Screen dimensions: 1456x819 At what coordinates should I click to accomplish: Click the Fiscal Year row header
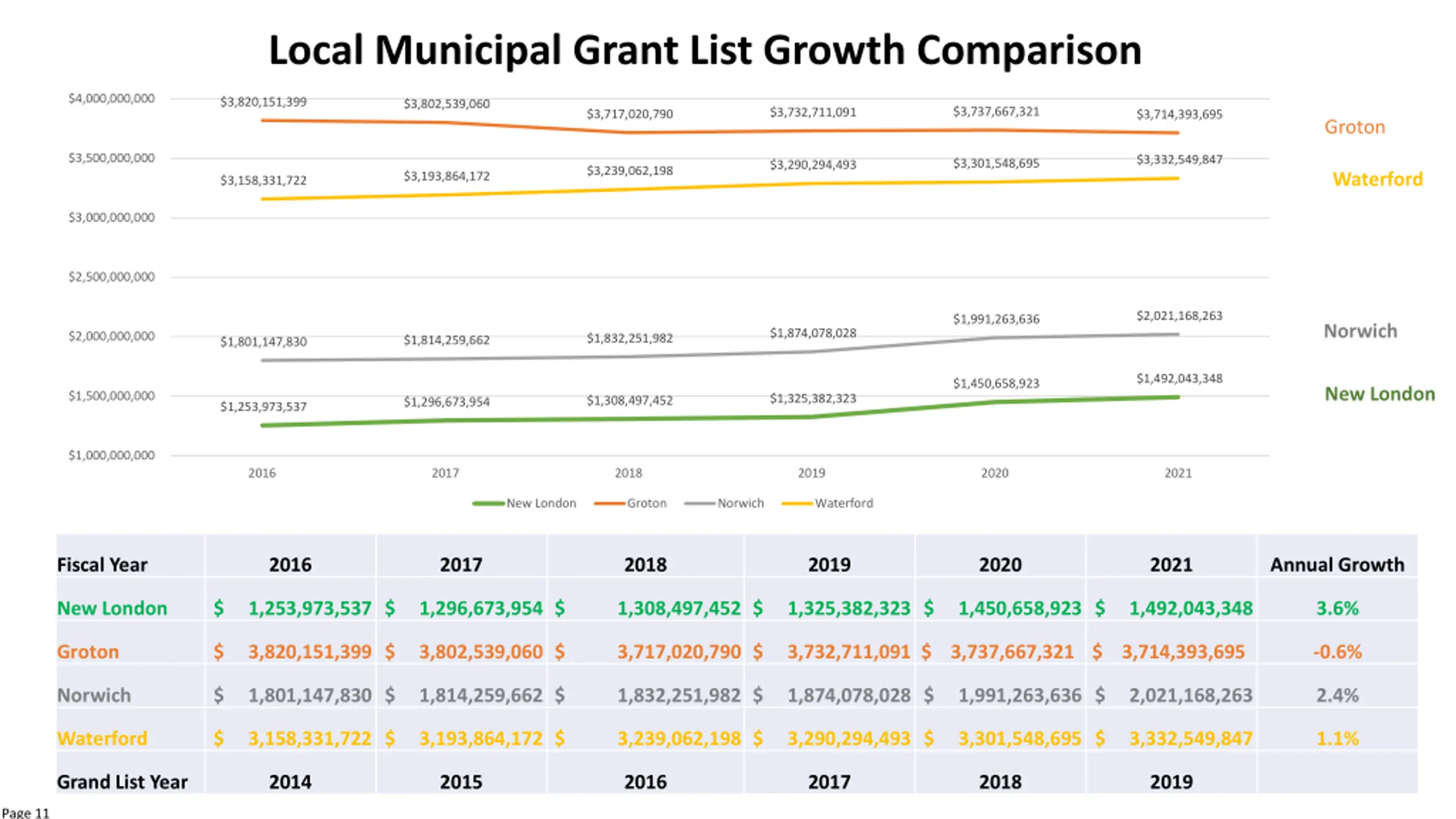[102, 565]
